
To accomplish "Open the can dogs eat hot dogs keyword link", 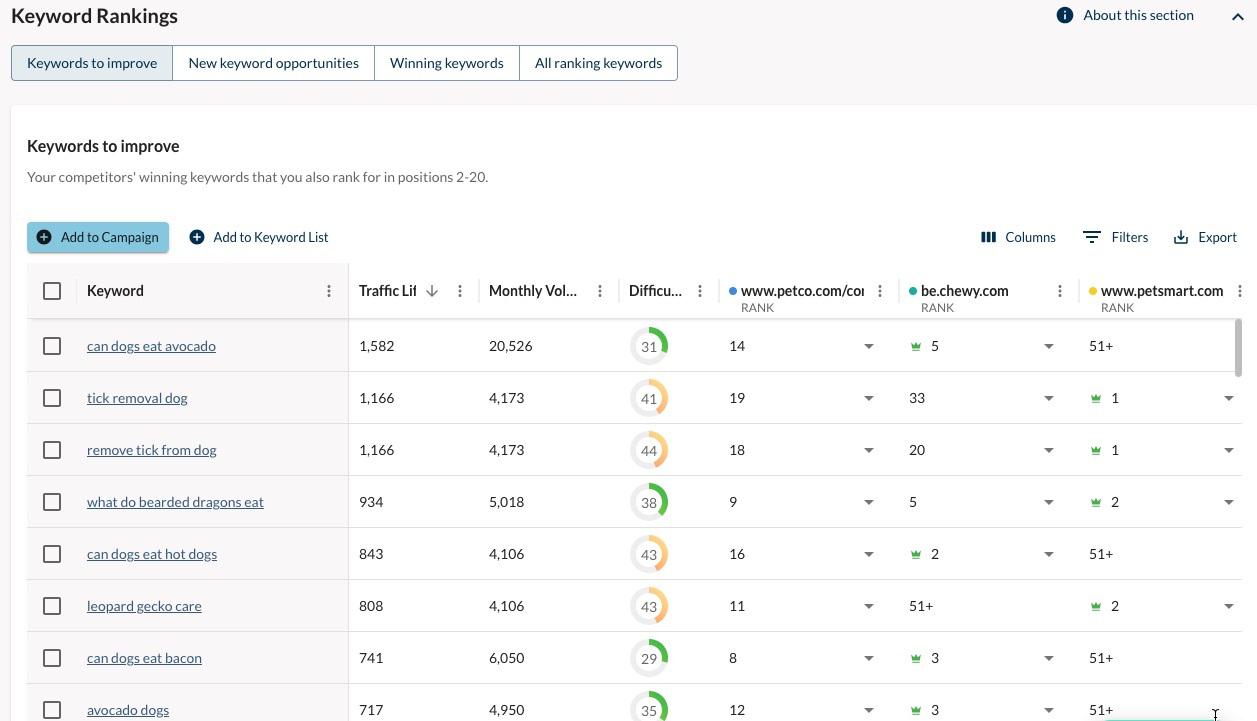I will [x=152, y=554].
